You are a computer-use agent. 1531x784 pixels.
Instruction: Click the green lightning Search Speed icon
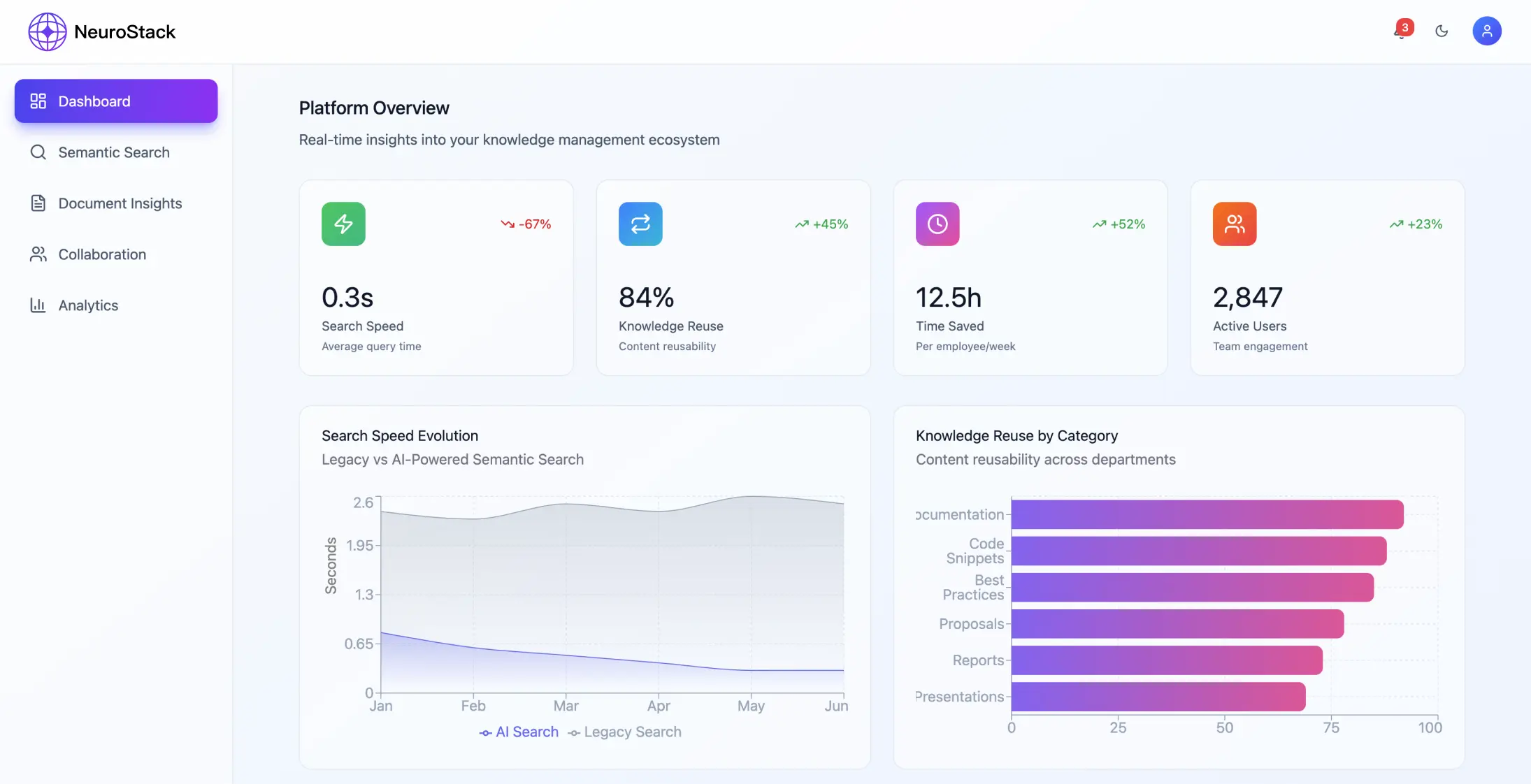(343, 224)
